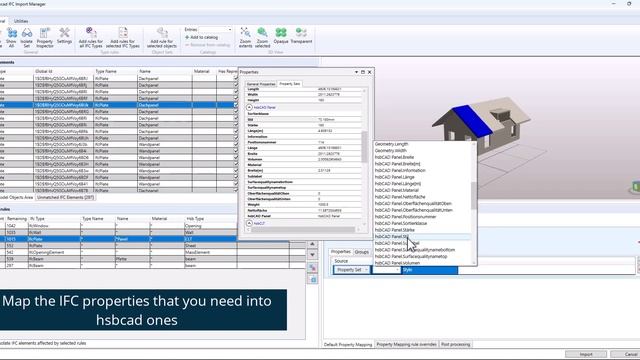Maximize the Properties floating panel
The image size is (640, 360).
[363, 72]
